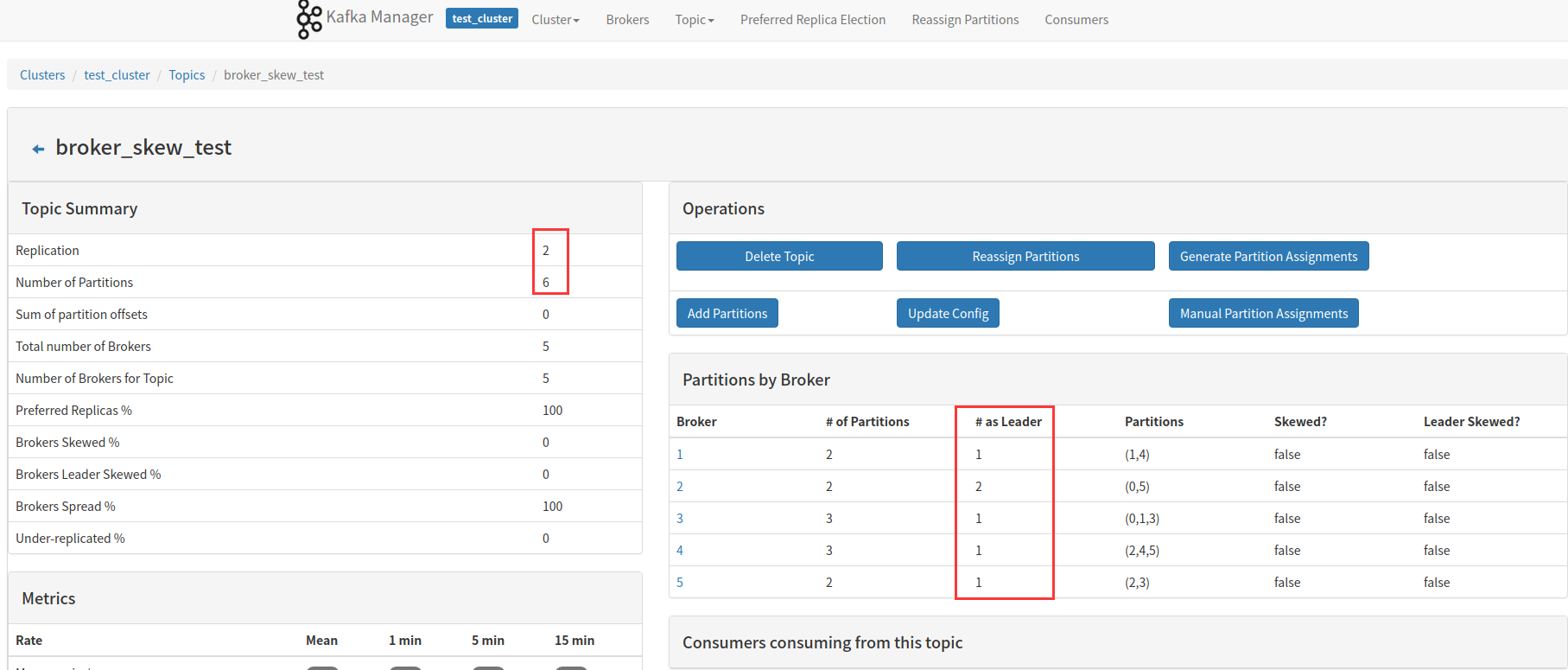
Task: Go to test_cluster breadcrumb link
Action: pos(117,75)
